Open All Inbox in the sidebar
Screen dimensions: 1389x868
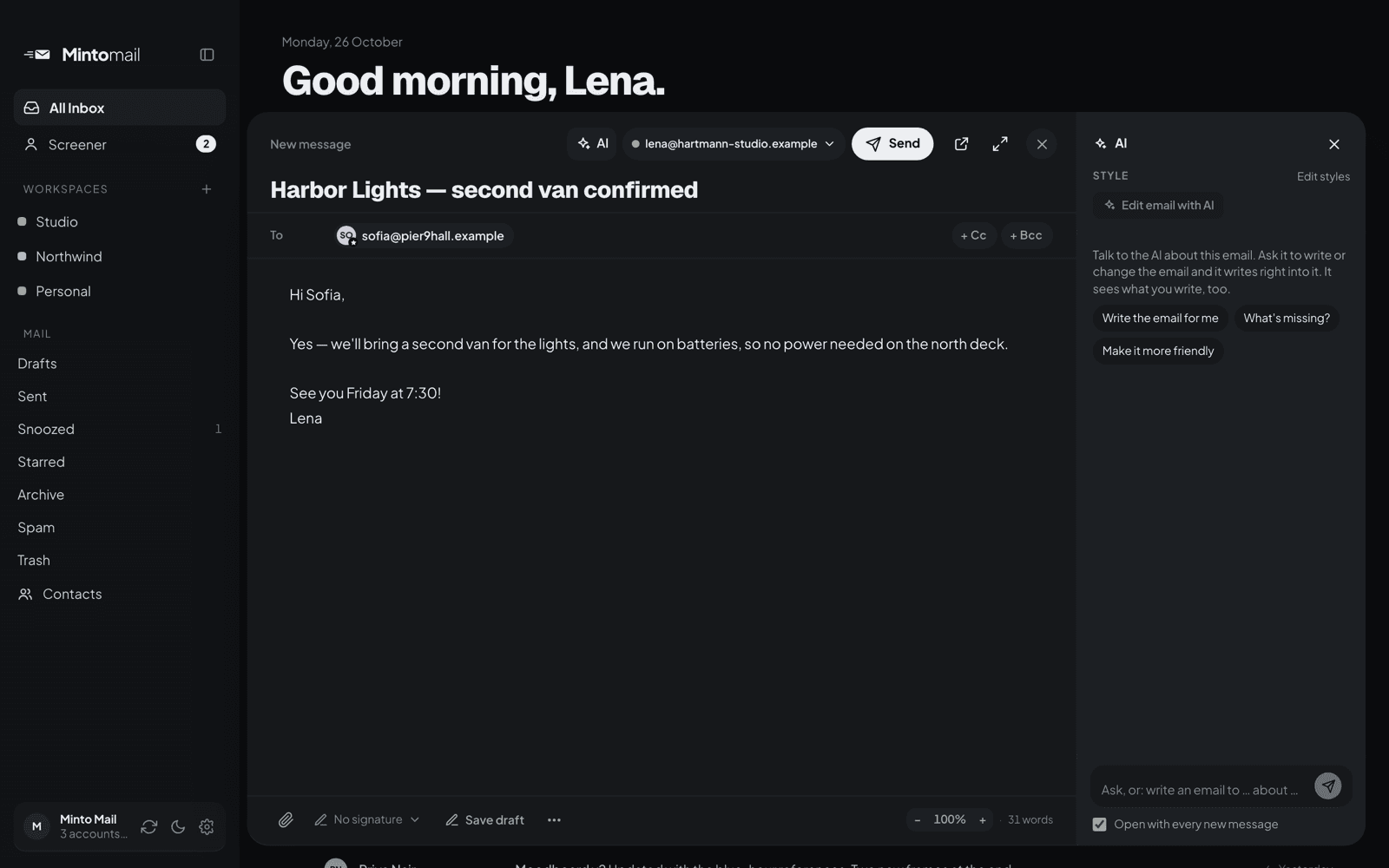tap(120, 108)
